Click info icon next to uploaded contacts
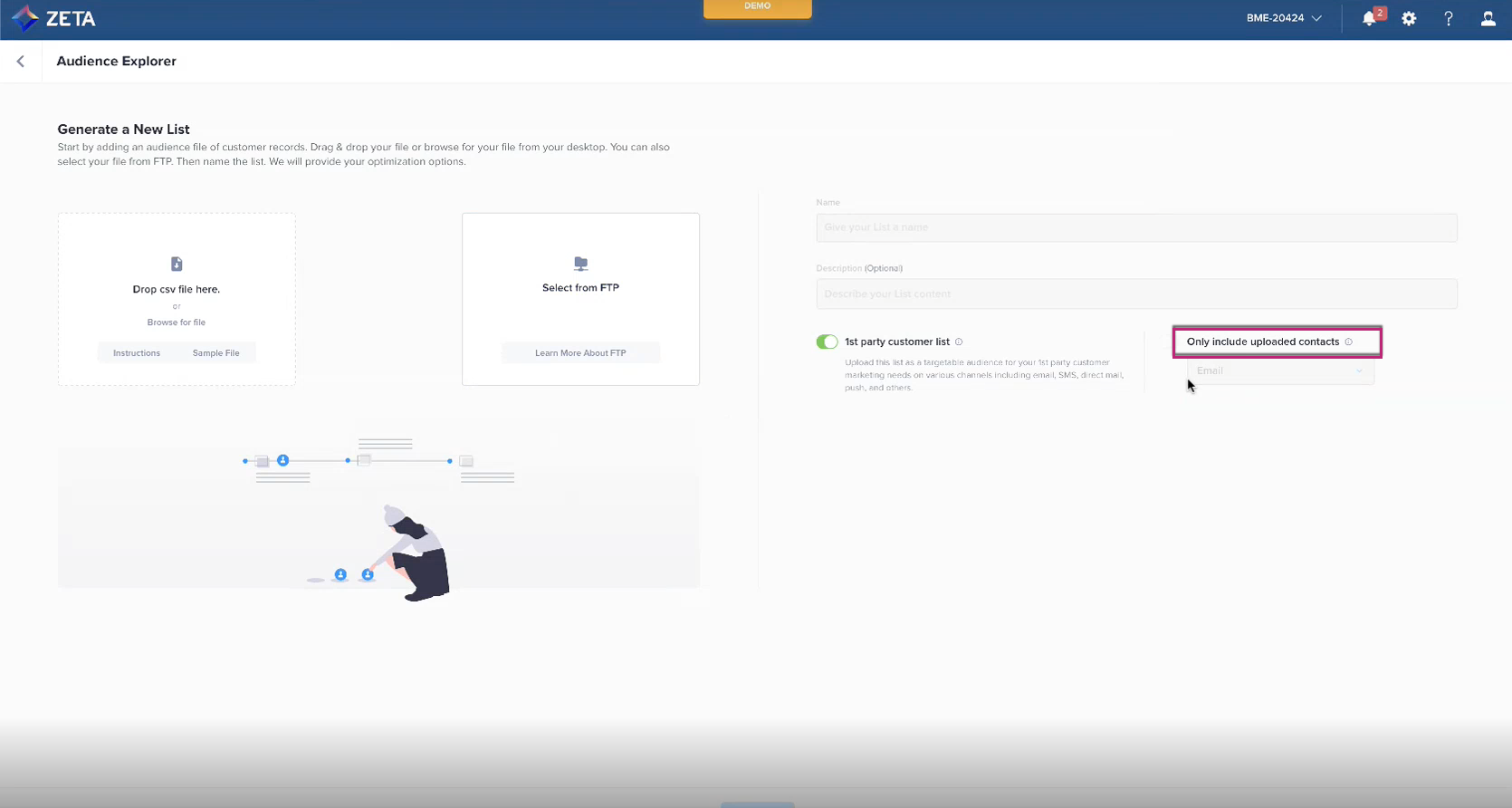Viewport: 1512px width, 808px height. tap(1348, 341)
